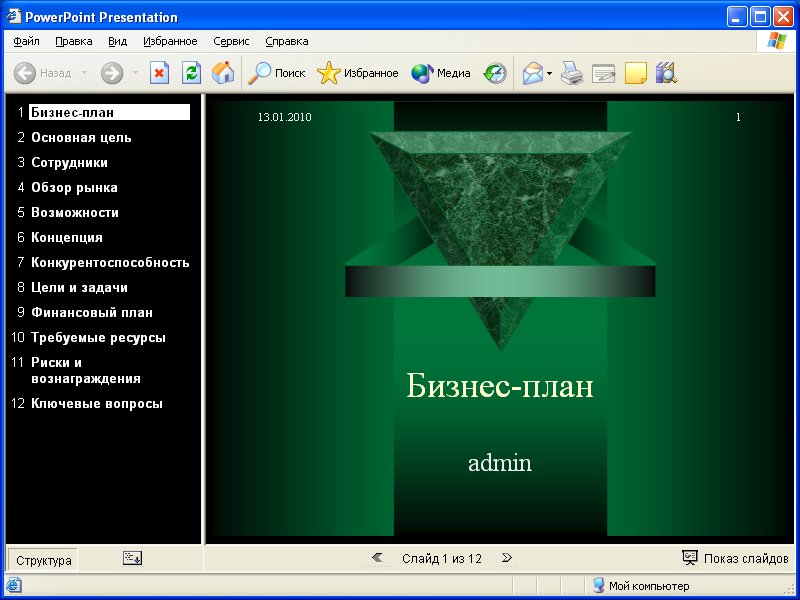Screen dimensions: 800x600
Task: Click the expand/collapse outline icon
Action: tap(133, 558)
